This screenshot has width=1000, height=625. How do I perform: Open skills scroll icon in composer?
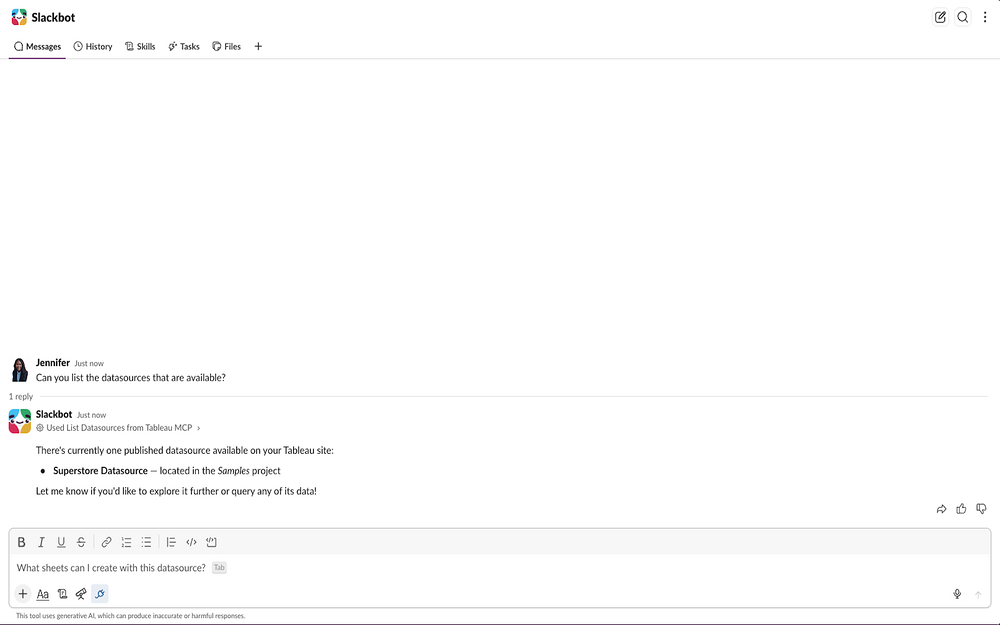pos(62,594)
